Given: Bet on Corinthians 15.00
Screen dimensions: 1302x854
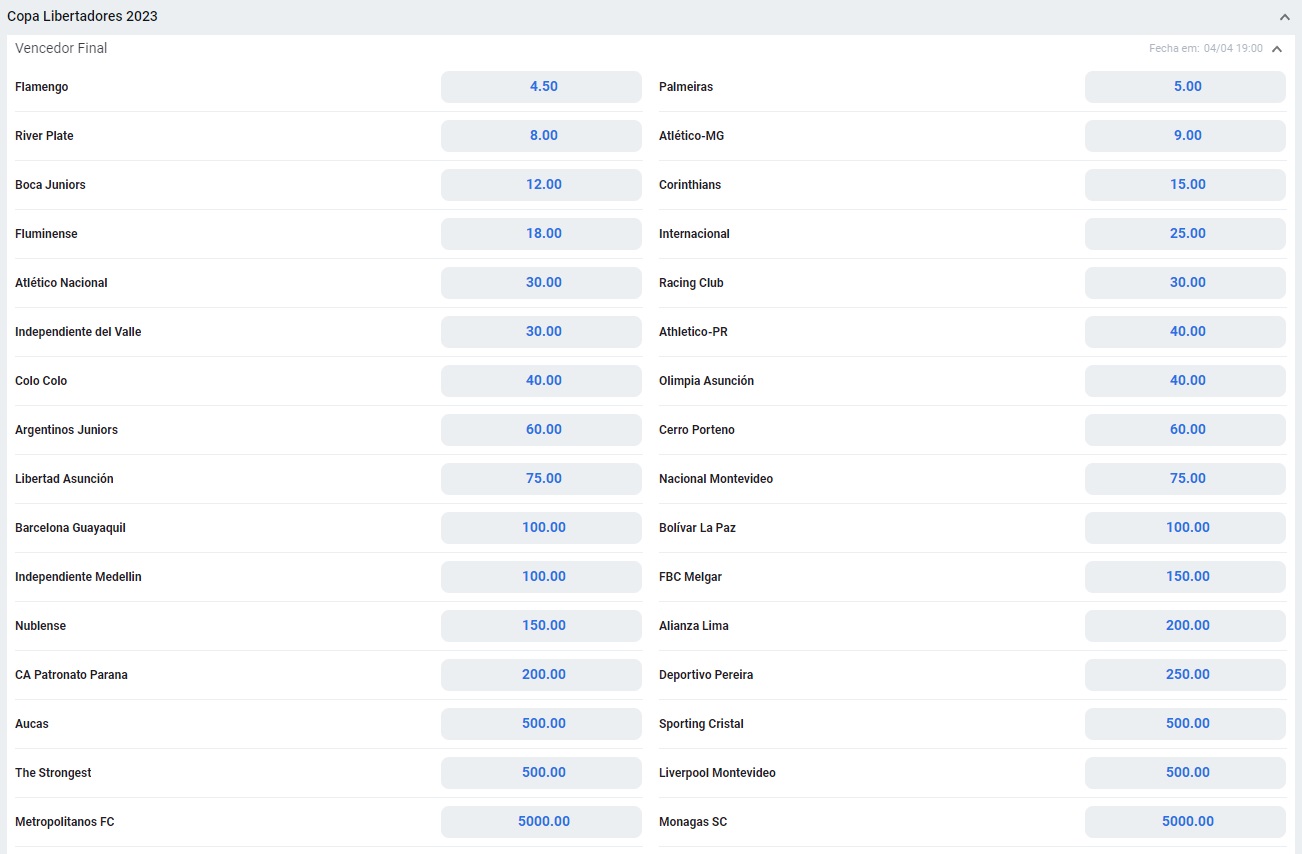Looking at the screenshot, I should [x=1185, y=185].
